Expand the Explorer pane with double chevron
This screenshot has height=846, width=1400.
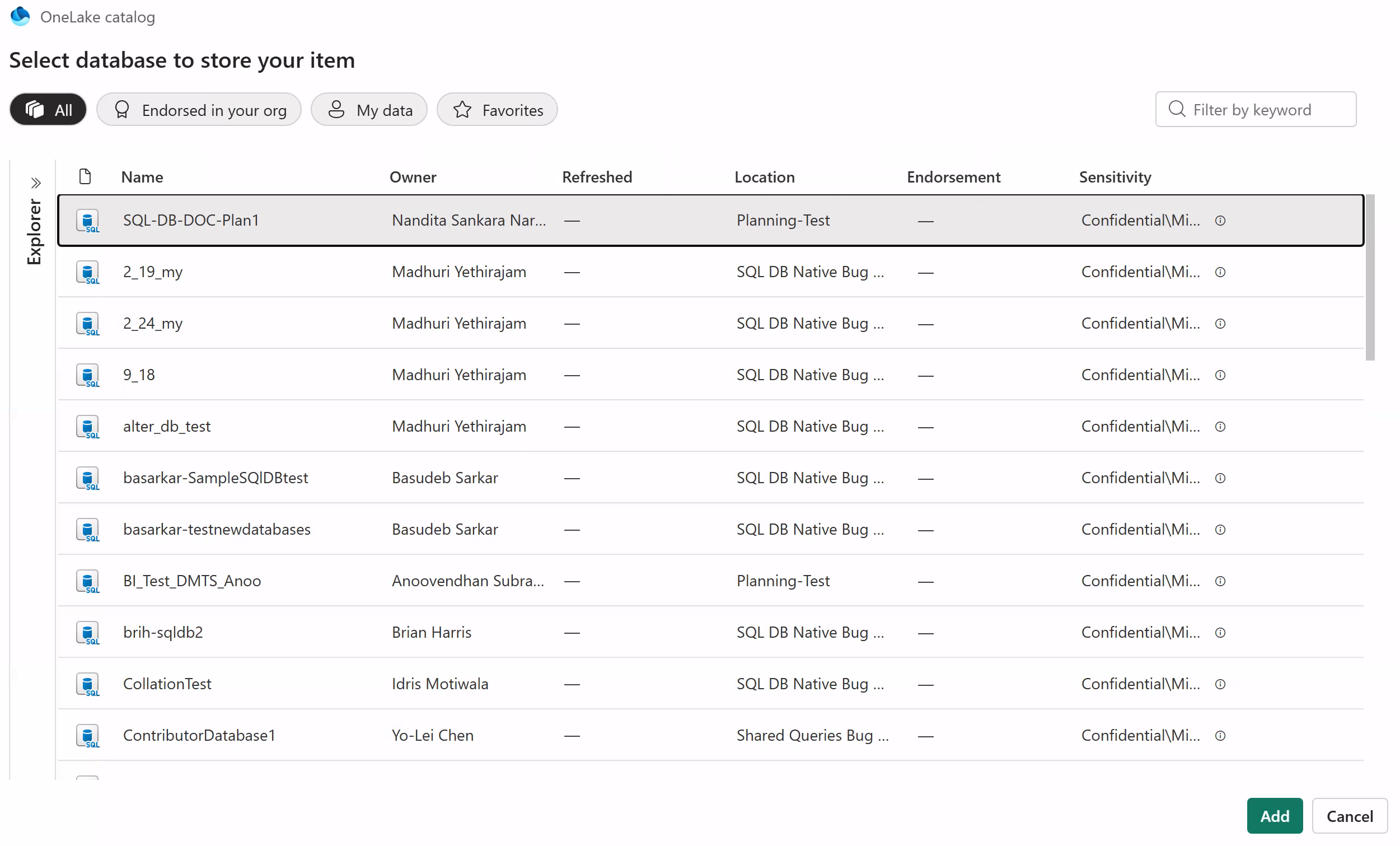tap(36, 183)
